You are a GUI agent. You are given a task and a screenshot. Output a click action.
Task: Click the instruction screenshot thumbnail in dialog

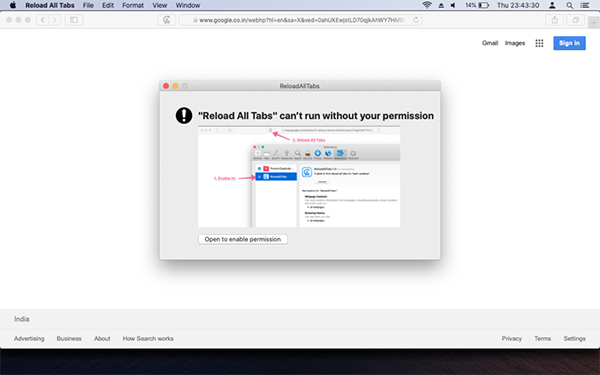pos(299,176)
